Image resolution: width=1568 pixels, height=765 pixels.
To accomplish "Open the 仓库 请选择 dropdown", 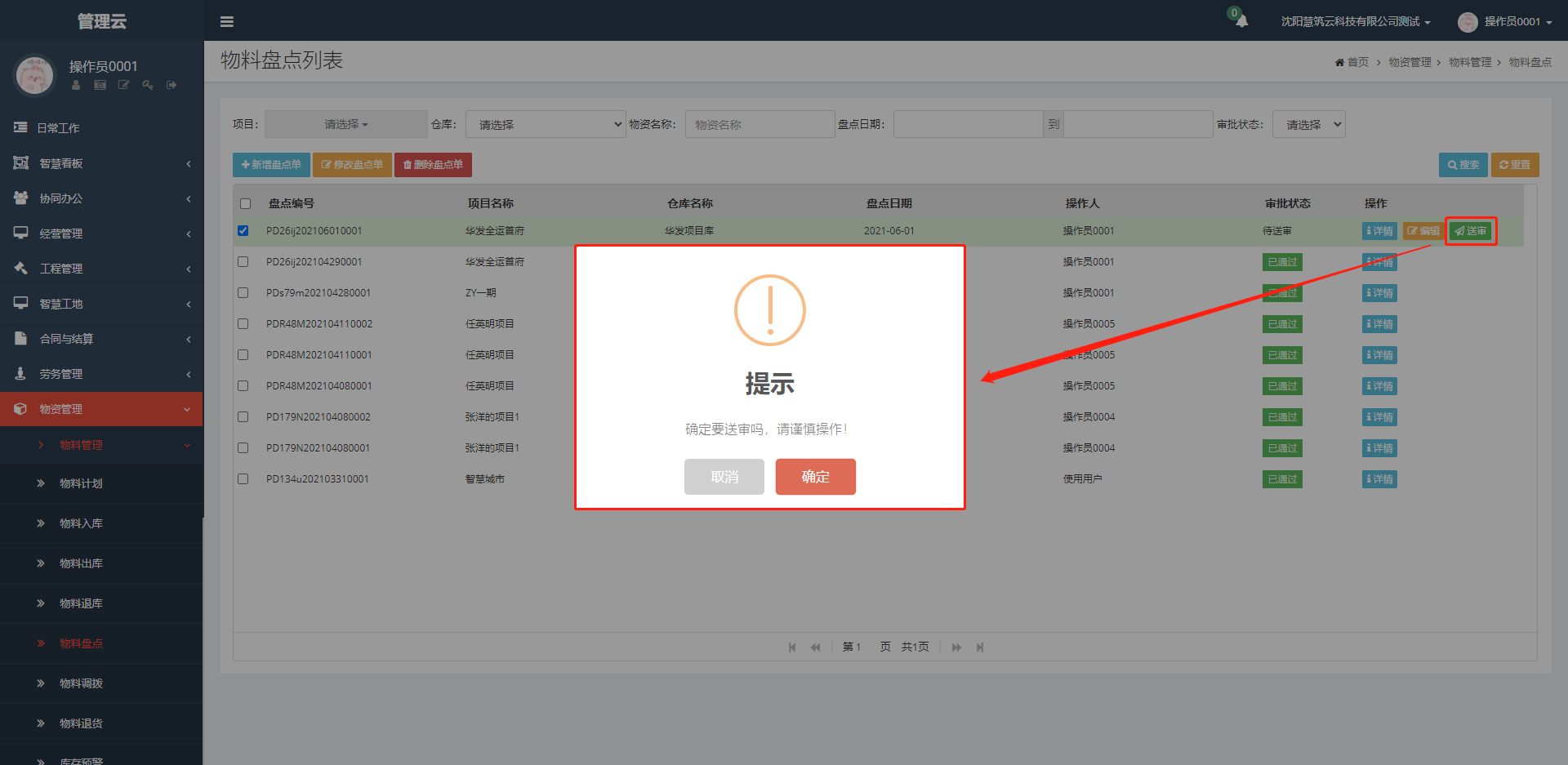I will pyautogui.click(x=546, y=124).
